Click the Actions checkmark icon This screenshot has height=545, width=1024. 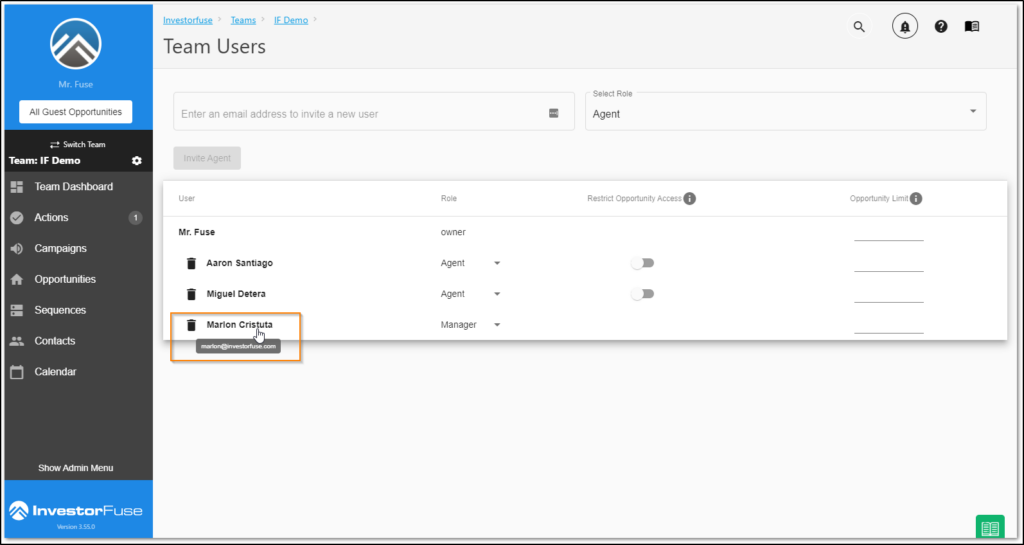tap(17, 217)
